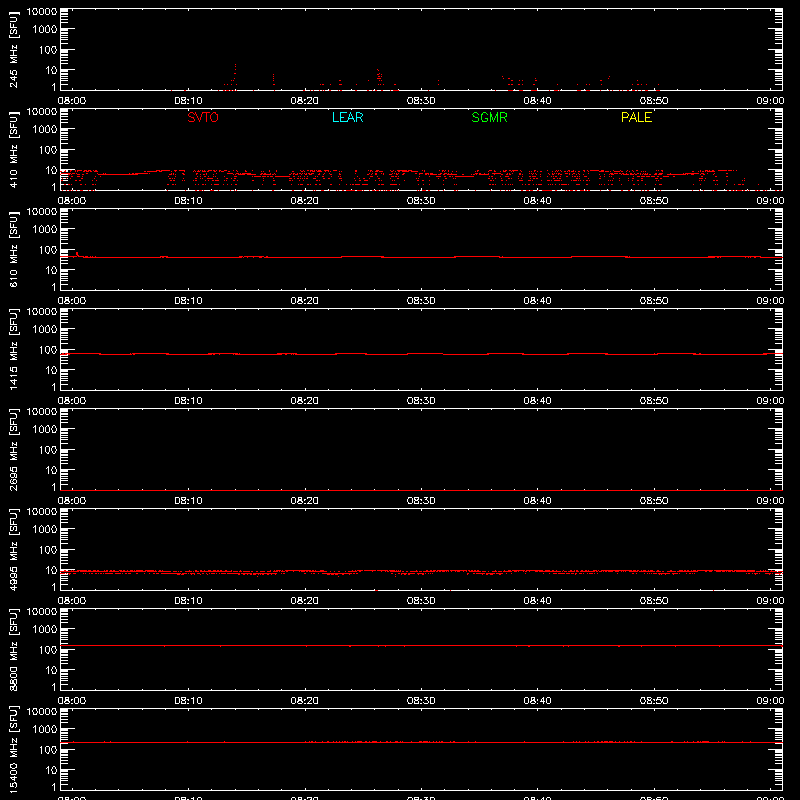Click the red flux trace in 1415 MHz panel
Screen dimensions: 800x800
[421, 354]
